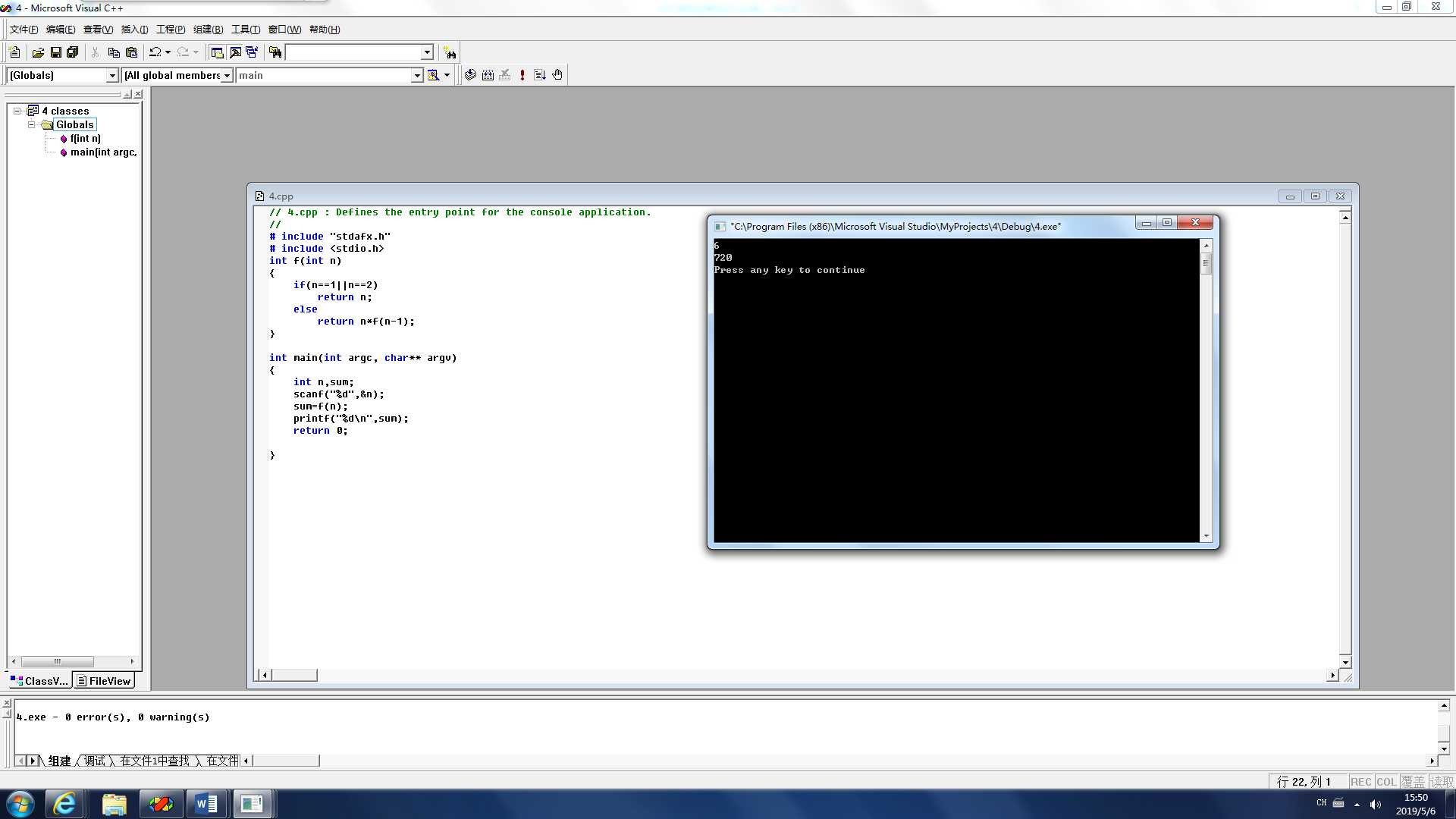The height and width of the screenshot is (819, 1456).
Task: Click the Save icon in toolbar
Action: (55, 52)
